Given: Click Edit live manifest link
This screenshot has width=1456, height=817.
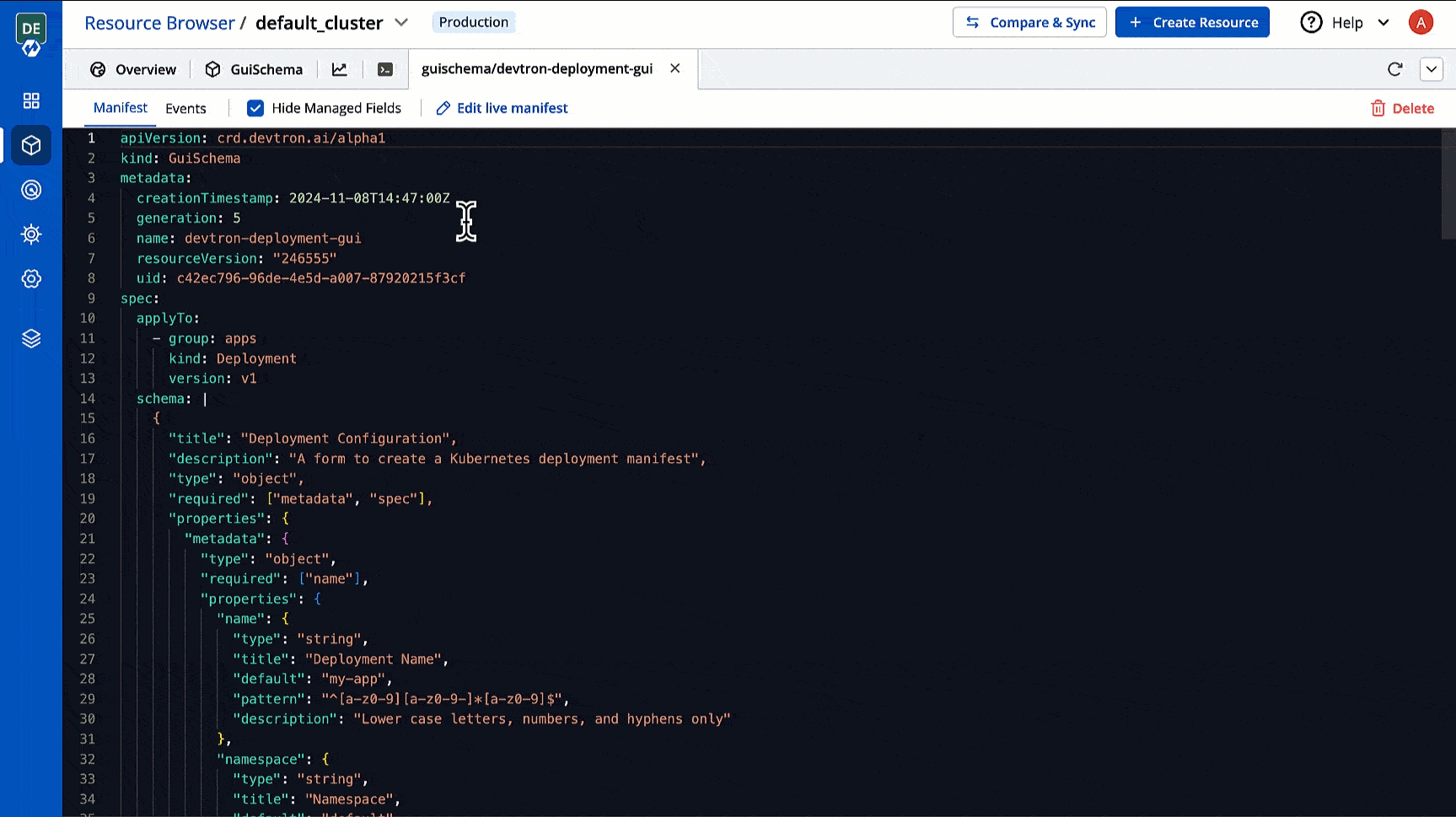Looking at the screenshot, I should click(502, 108).
